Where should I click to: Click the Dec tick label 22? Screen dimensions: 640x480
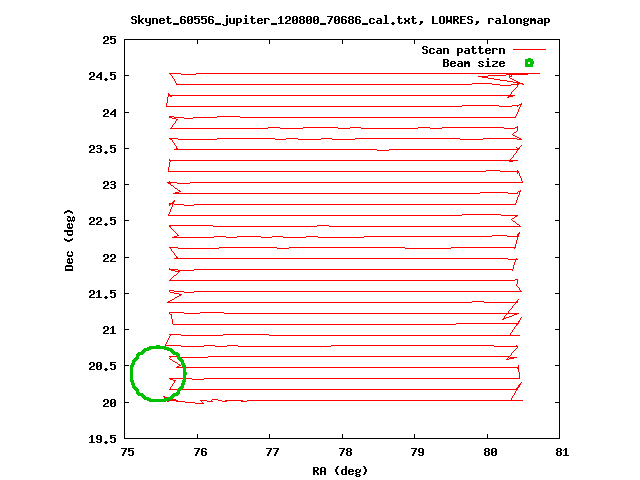point(109,258)
